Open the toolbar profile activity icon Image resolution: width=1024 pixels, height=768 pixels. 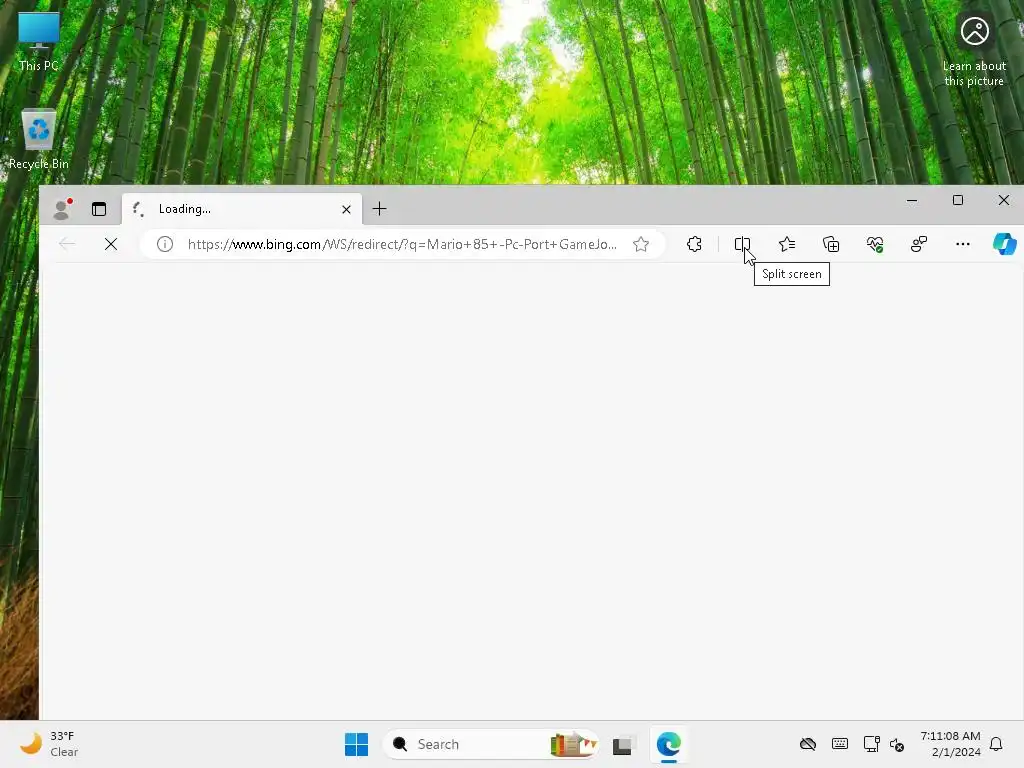point(919,244)
